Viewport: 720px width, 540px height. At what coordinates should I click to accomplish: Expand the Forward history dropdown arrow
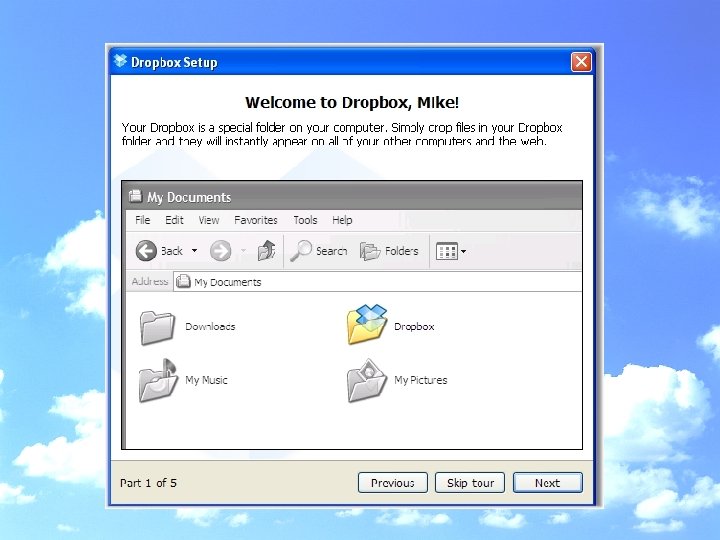click(x=243, y=251)
